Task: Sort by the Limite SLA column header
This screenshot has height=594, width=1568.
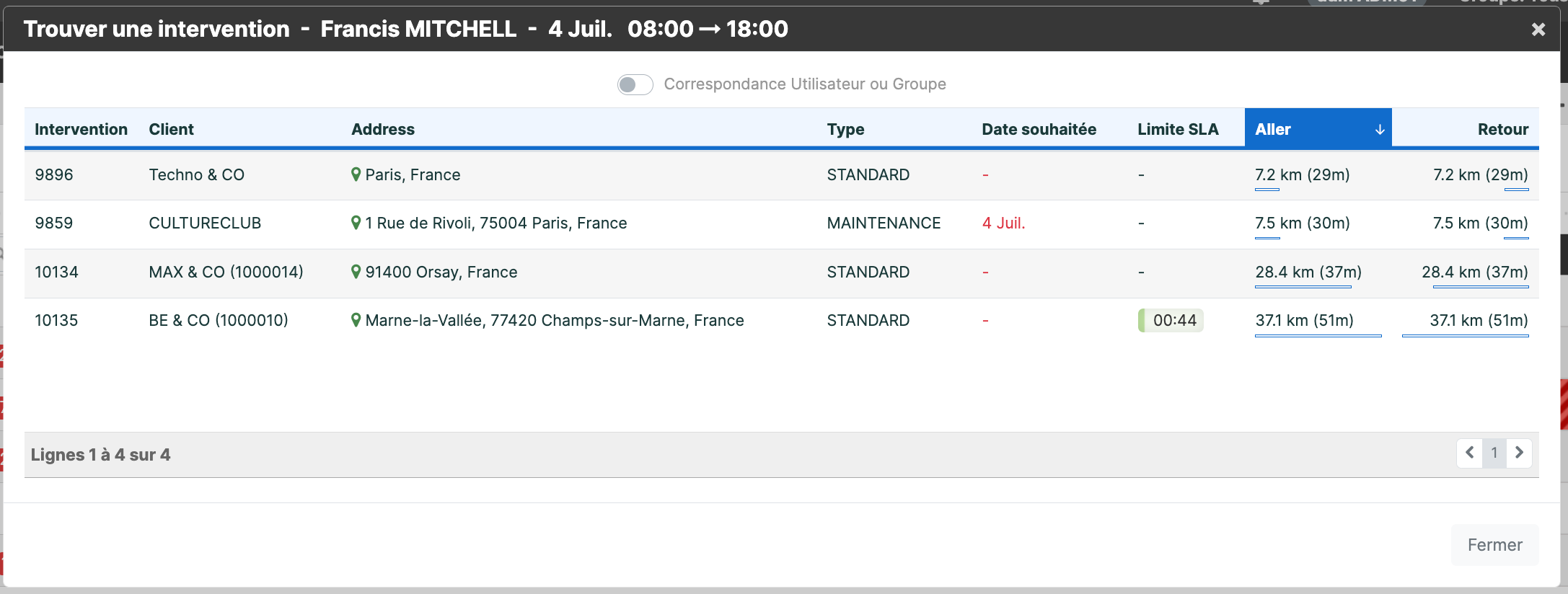Action: coord(1178,130)
